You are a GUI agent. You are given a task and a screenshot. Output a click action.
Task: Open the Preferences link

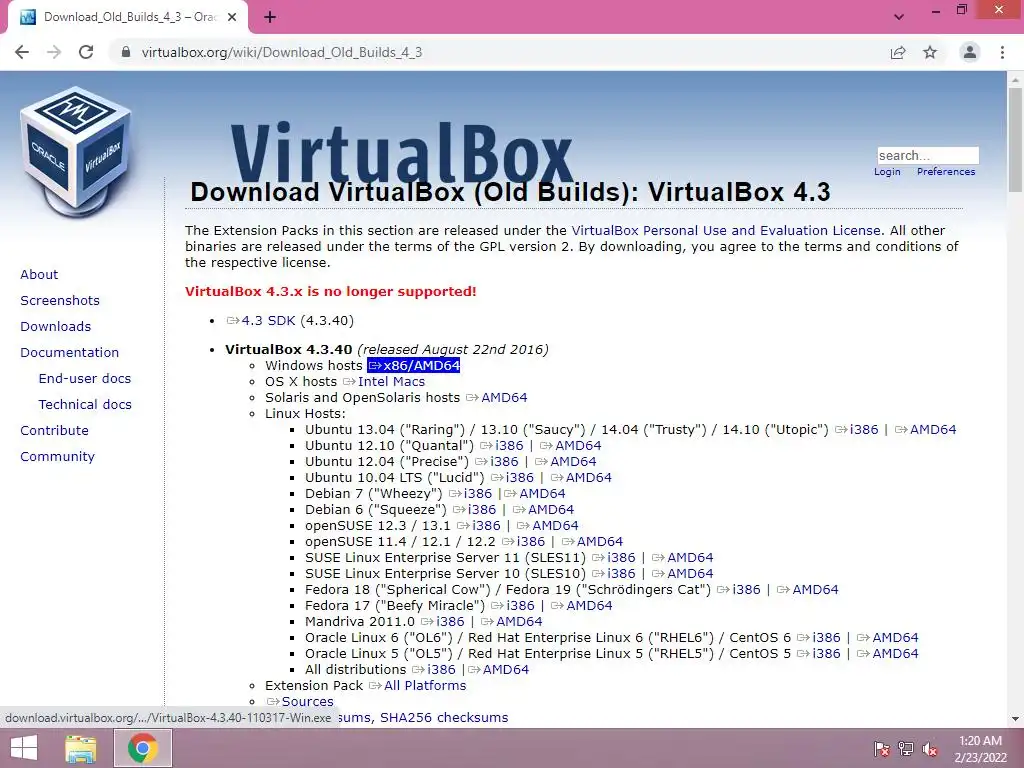pos(946,172)
